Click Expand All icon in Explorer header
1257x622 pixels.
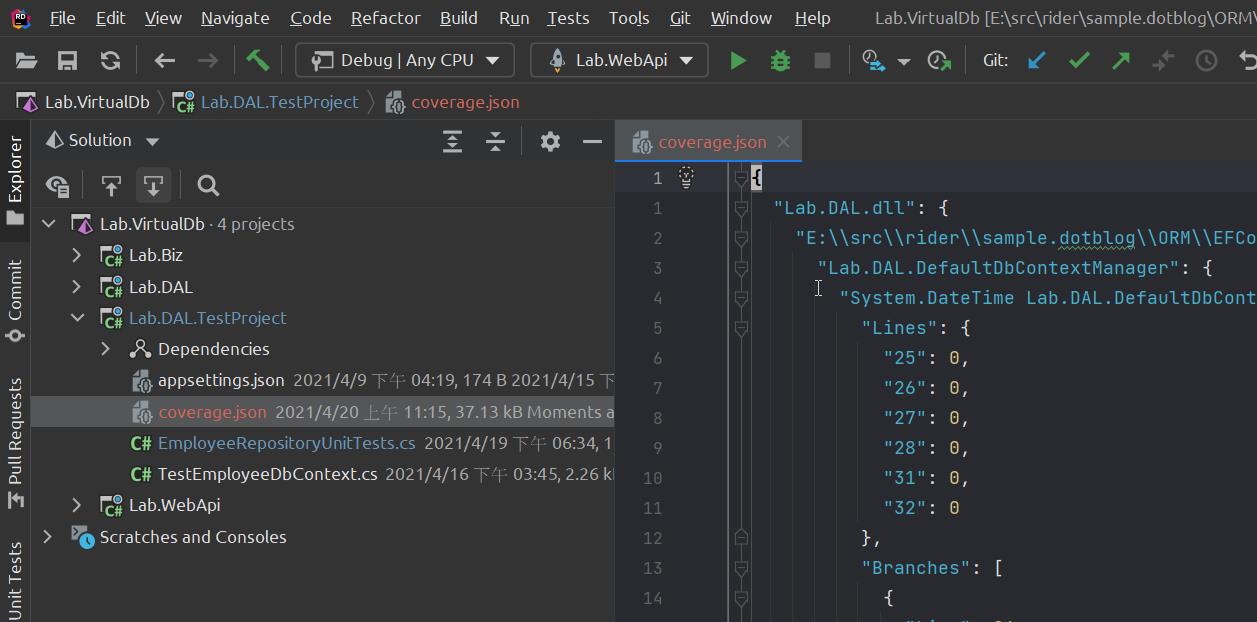click(452, 141)
